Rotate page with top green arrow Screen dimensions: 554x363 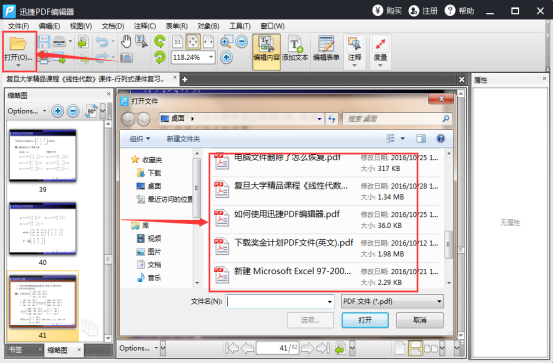160,41
